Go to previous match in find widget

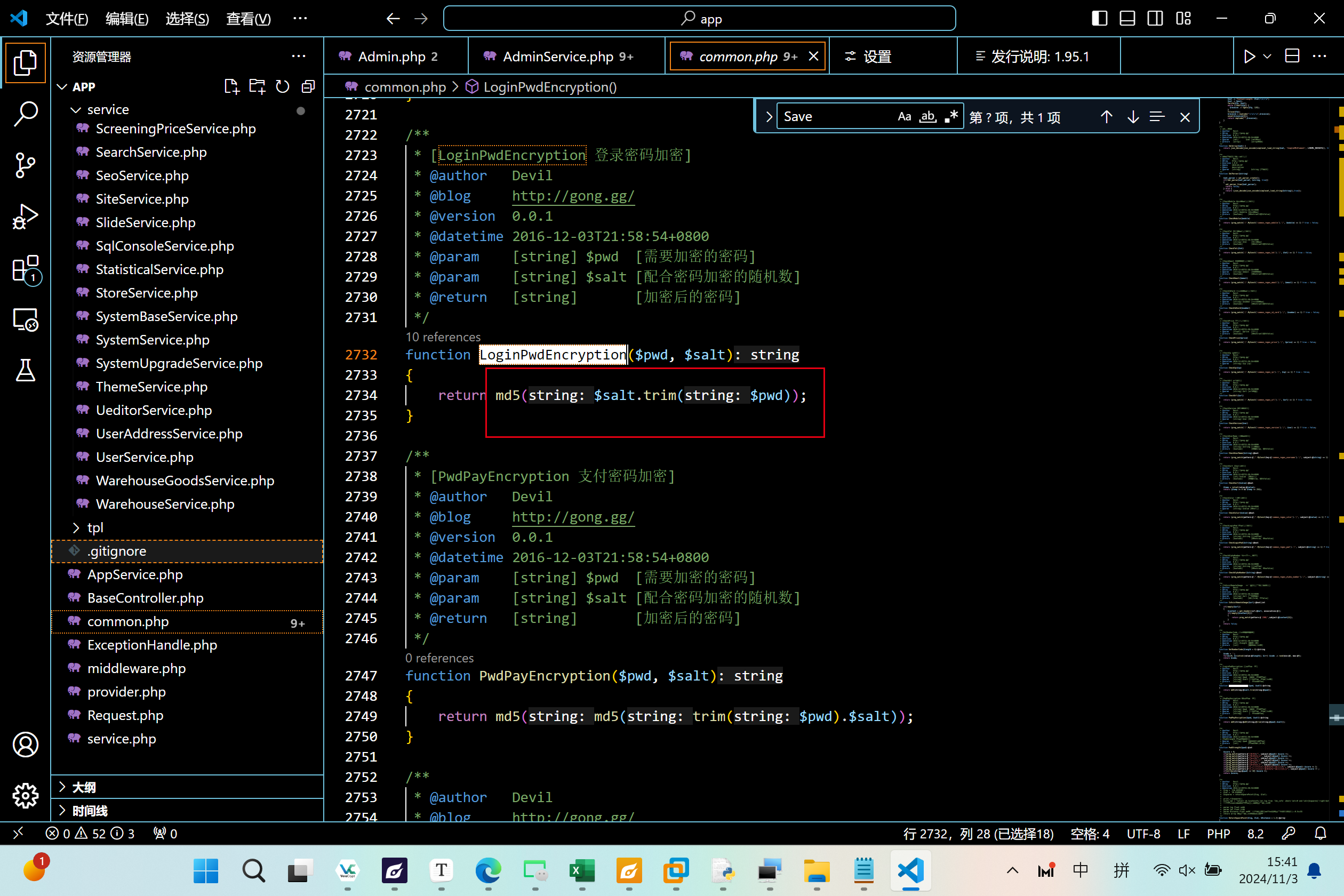1106,117
